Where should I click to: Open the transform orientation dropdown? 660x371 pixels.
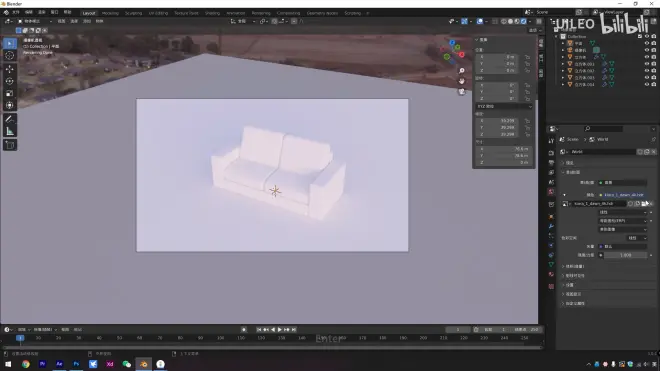(243, 21)
